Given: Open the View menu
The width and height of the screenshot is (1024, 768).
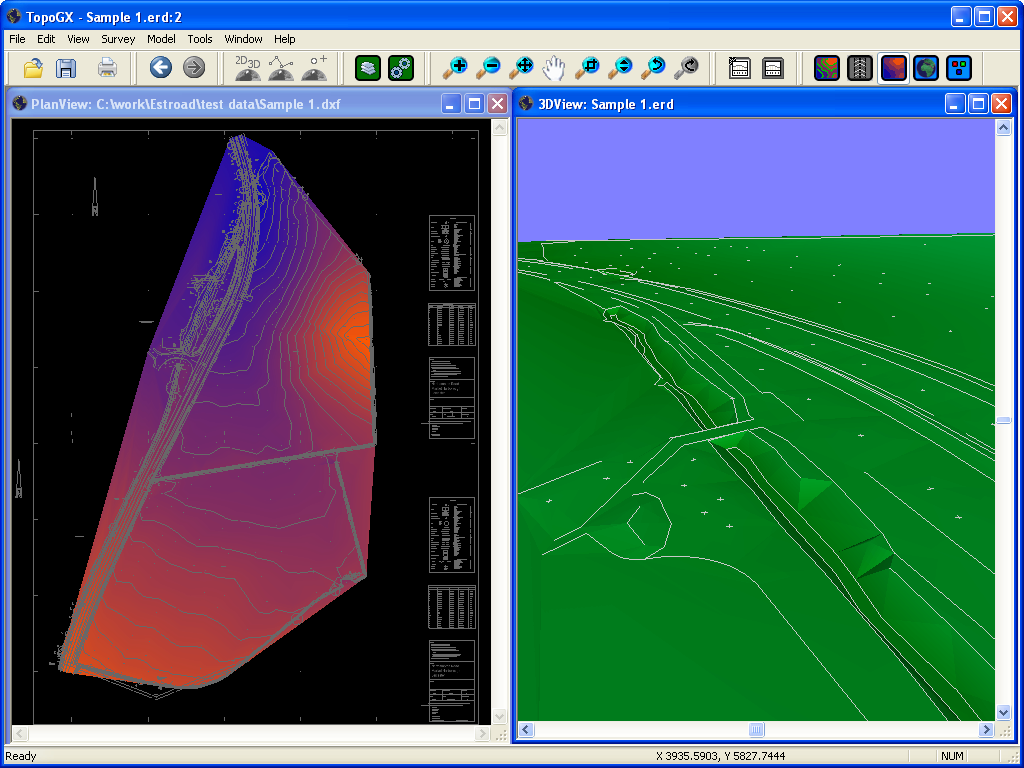Looking at the screenshot, I should [x=78, y=39].
